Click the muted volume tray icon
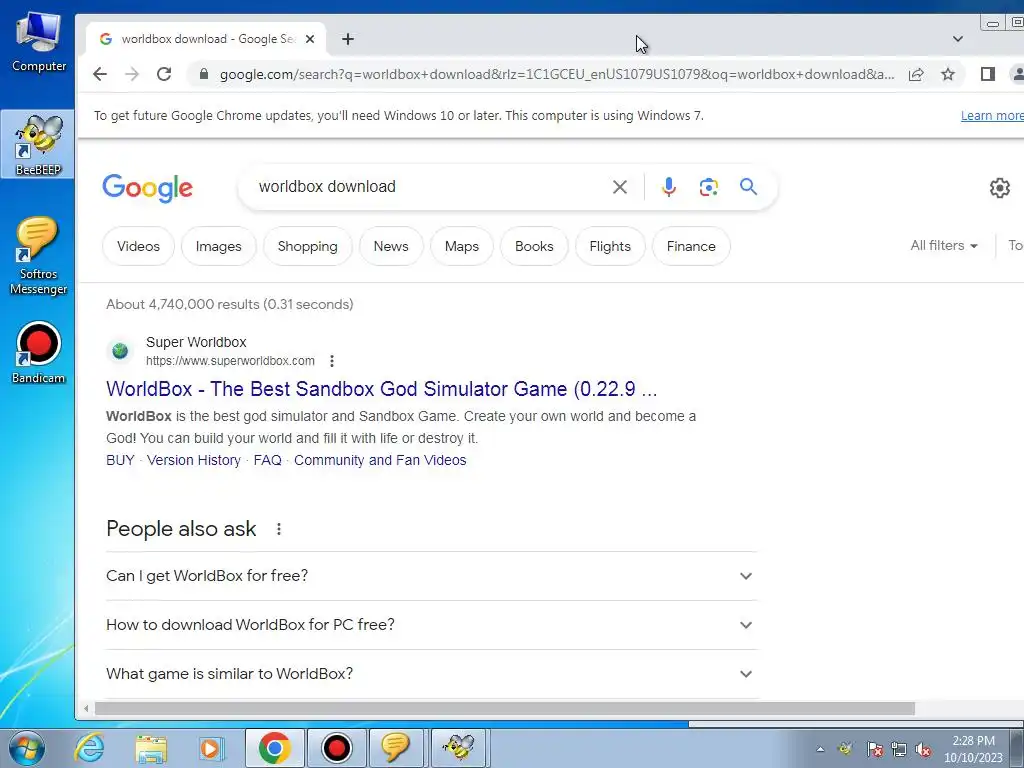The height and width of the screenshot is (768, 1024). pyautogui.click(x=923, y=750)
